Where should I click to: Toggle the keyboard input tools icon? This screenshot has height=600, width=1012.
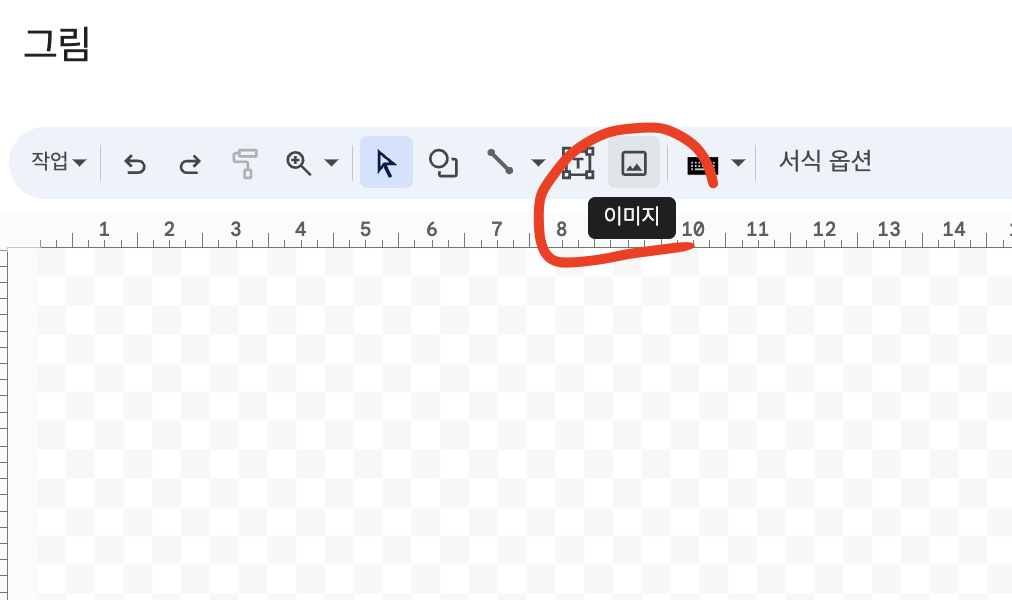tap(703, 165)
